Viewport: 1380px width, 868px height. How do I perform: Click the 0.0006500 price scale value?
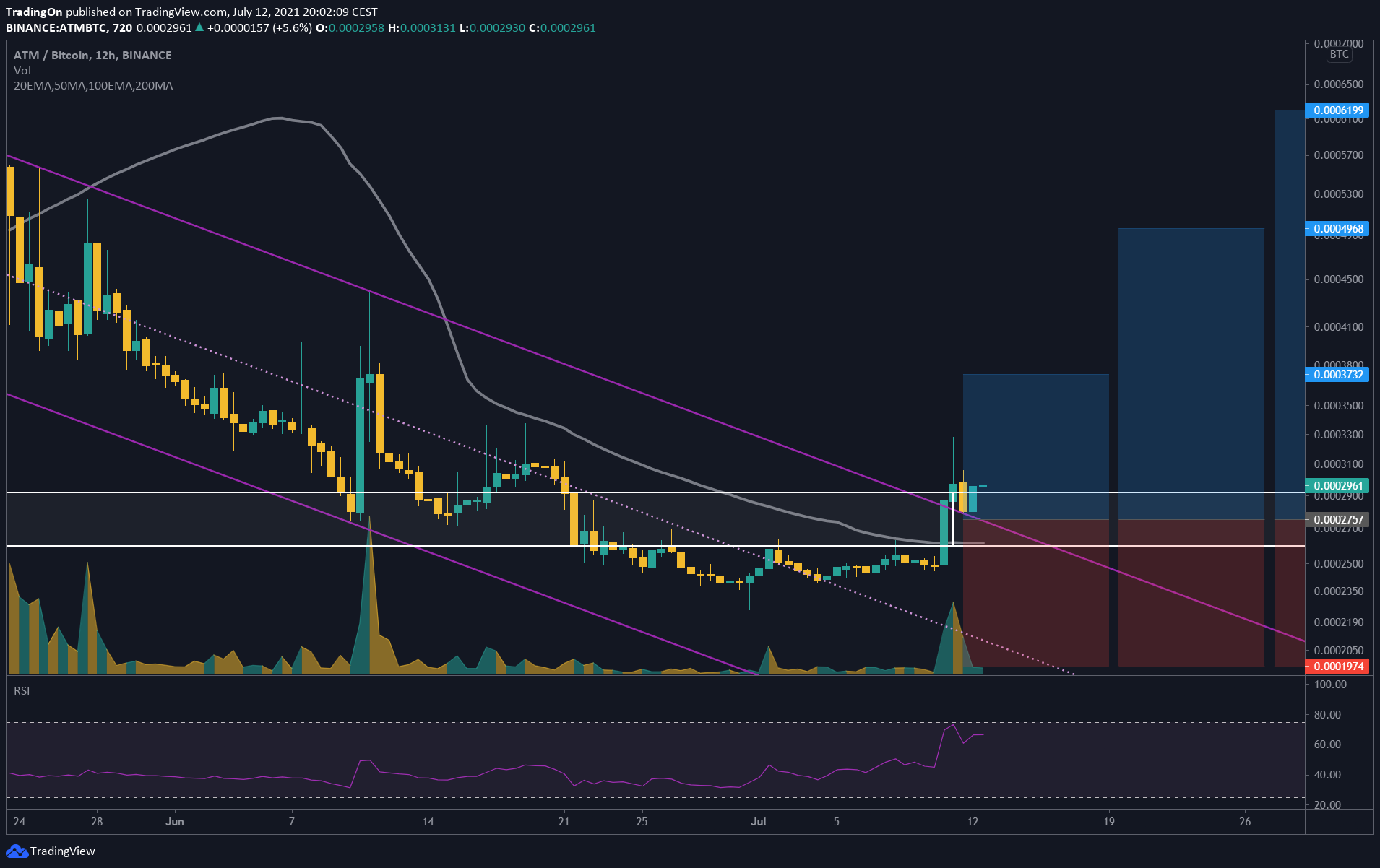pos(1339,84)
